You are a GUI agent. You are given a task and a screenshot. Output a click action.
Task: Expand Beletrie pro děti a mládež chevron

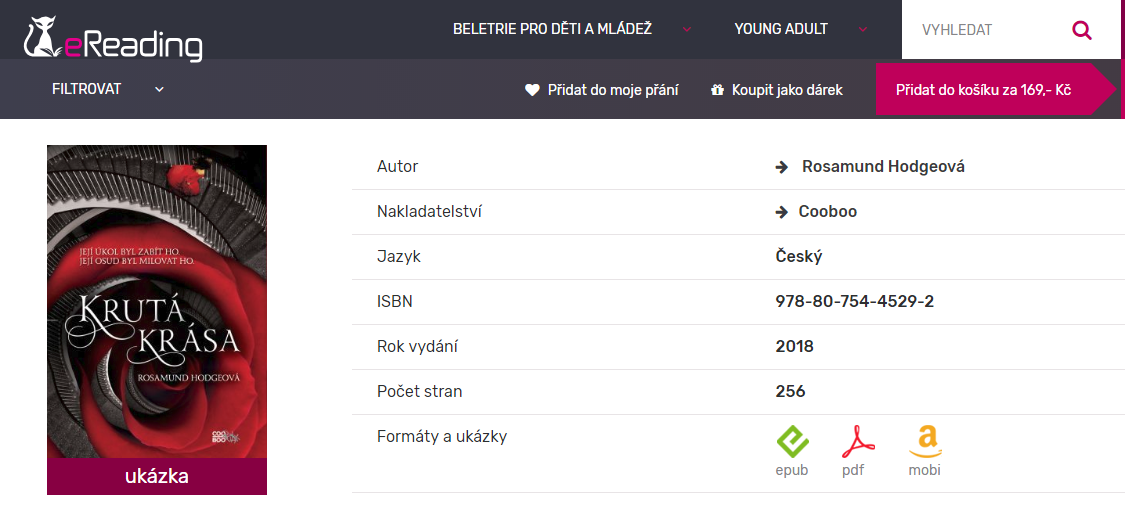[687, 29]
